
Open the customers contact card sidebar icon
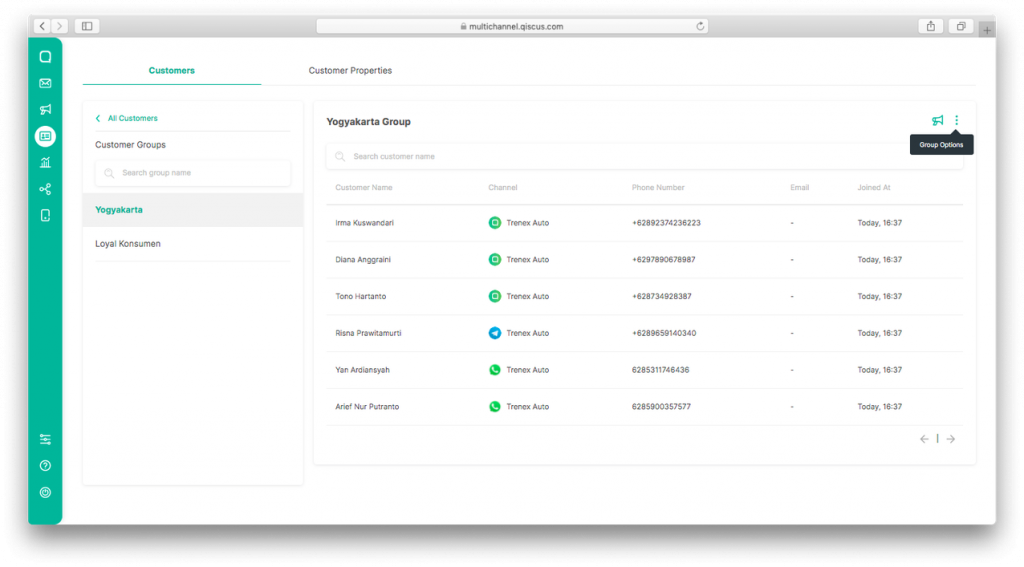click(45, 136)
